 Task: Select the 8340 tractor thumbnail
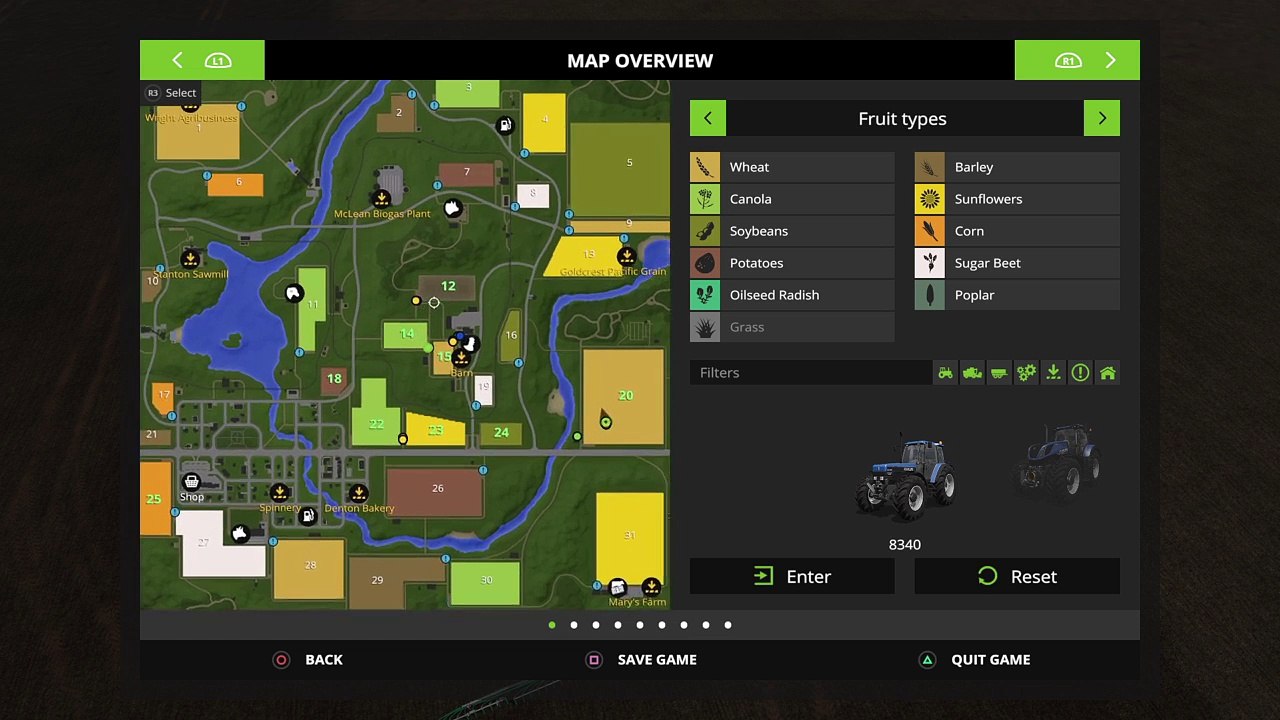coord(905,478)
